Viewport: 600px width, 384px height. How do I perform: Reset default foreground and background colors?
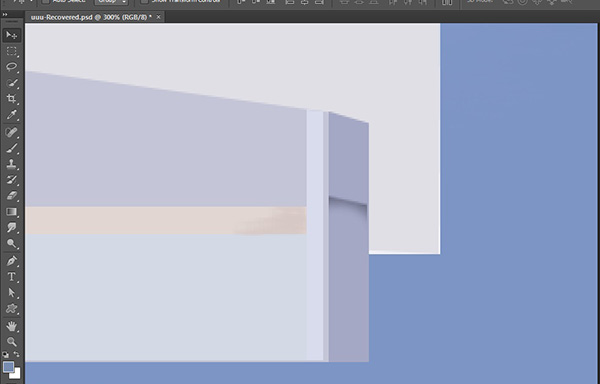[5, 355]
